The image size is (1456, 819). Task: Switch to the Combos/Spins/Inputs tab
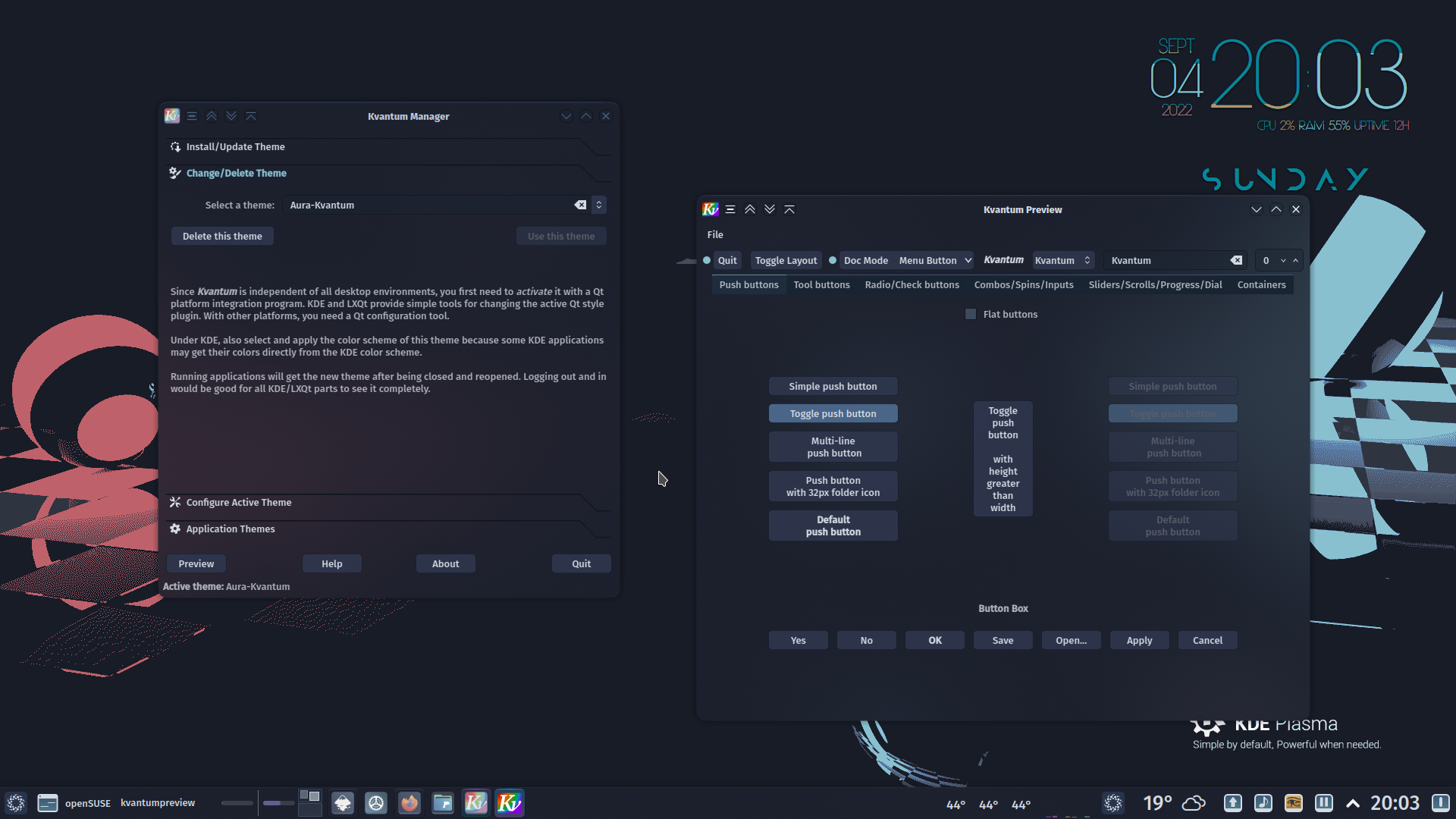[x=1024, y=285]
